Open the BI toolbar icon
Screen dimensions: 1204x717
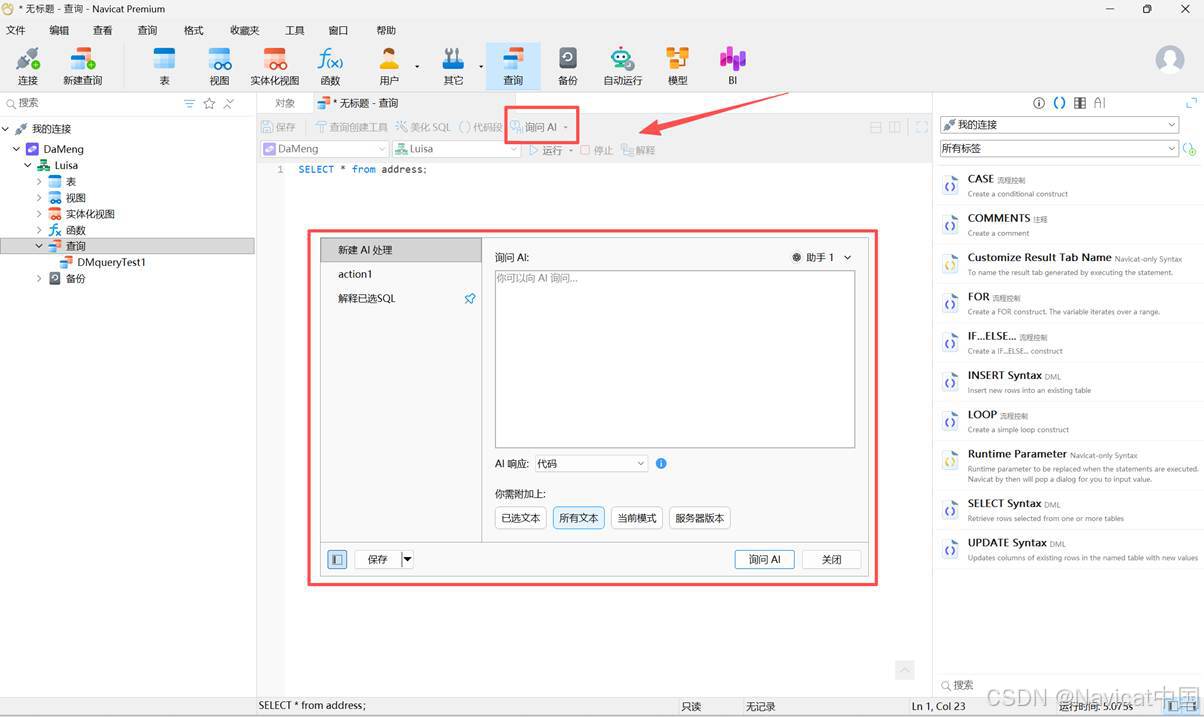coord(732,66)
